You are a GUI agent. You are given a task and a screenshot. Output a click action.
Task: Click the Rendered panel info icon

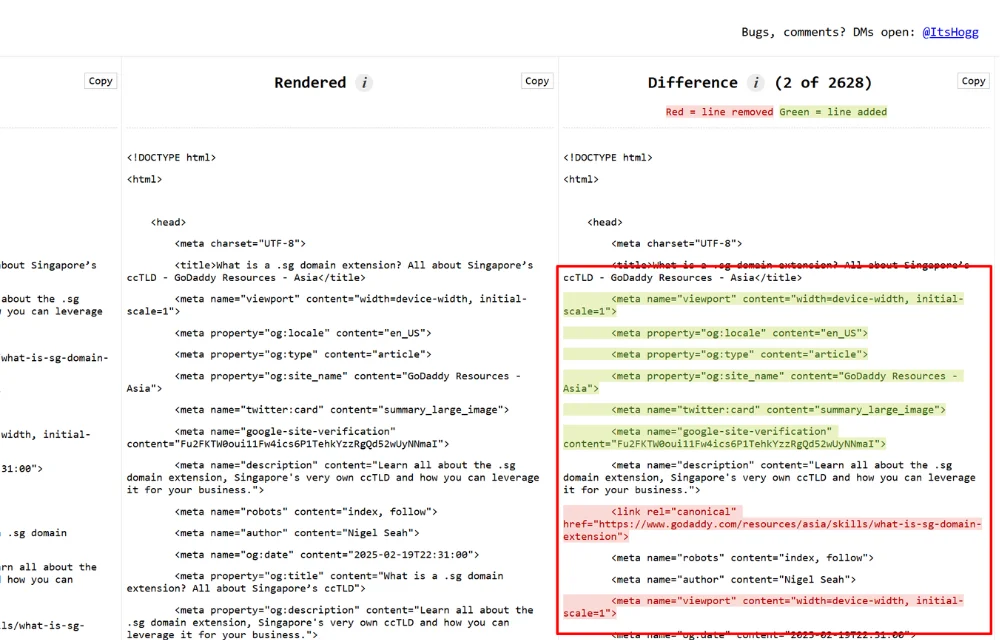364,83
